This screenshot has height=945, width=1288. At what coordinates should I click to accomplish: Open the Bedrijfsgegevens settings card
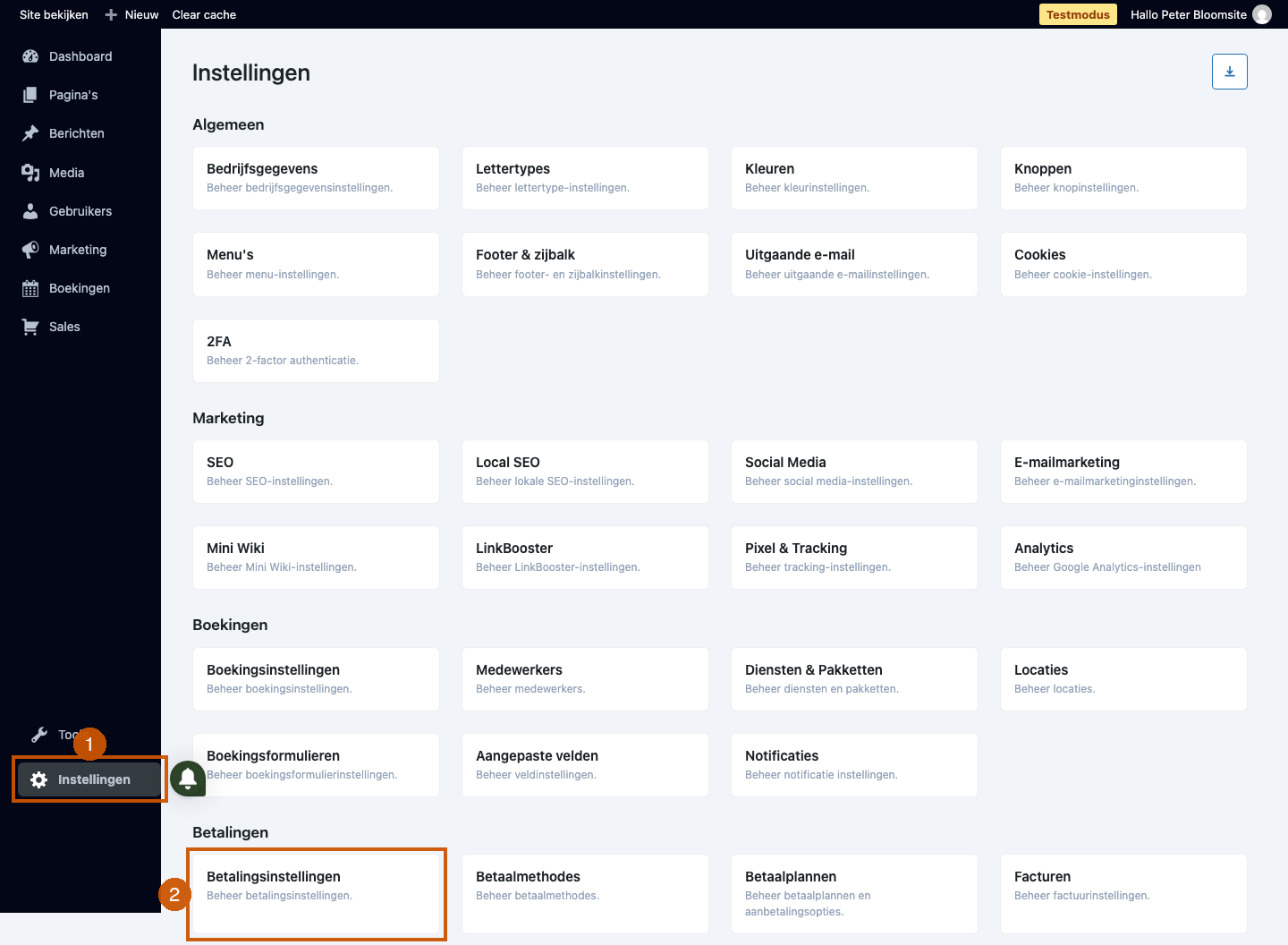pos(316,178)
